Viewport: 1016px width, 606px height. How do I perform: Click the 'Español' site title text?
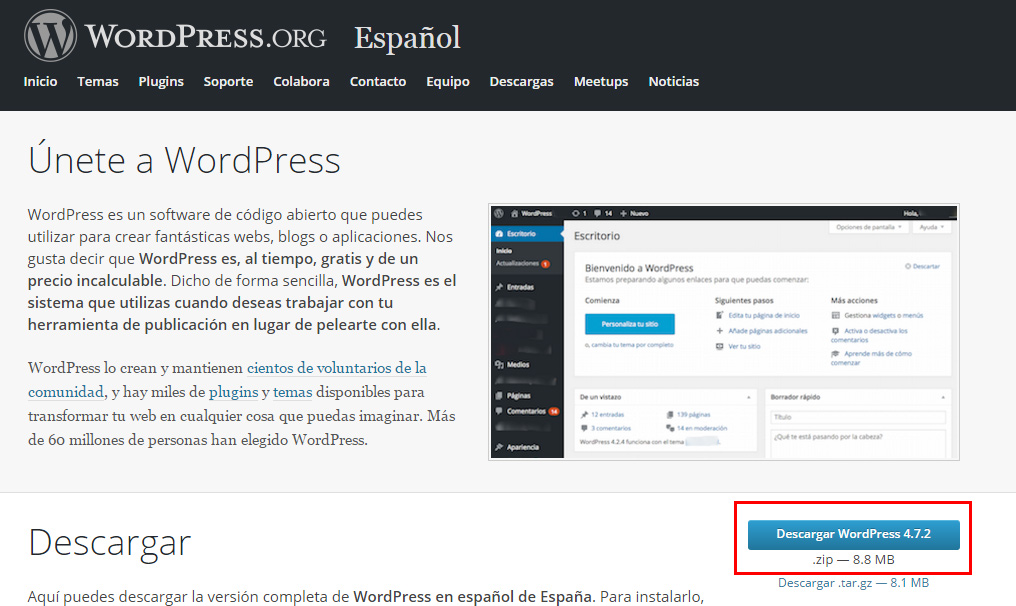tap(408, 38)
